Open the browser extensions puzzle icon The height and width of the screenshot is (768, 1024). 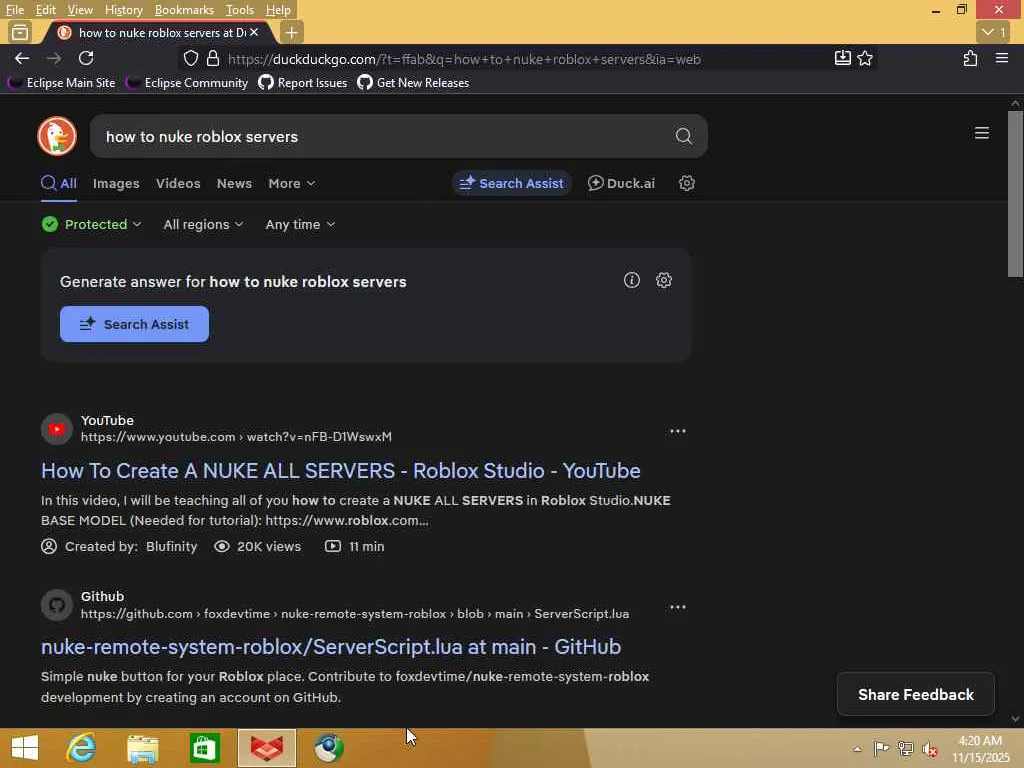point(970,58)
